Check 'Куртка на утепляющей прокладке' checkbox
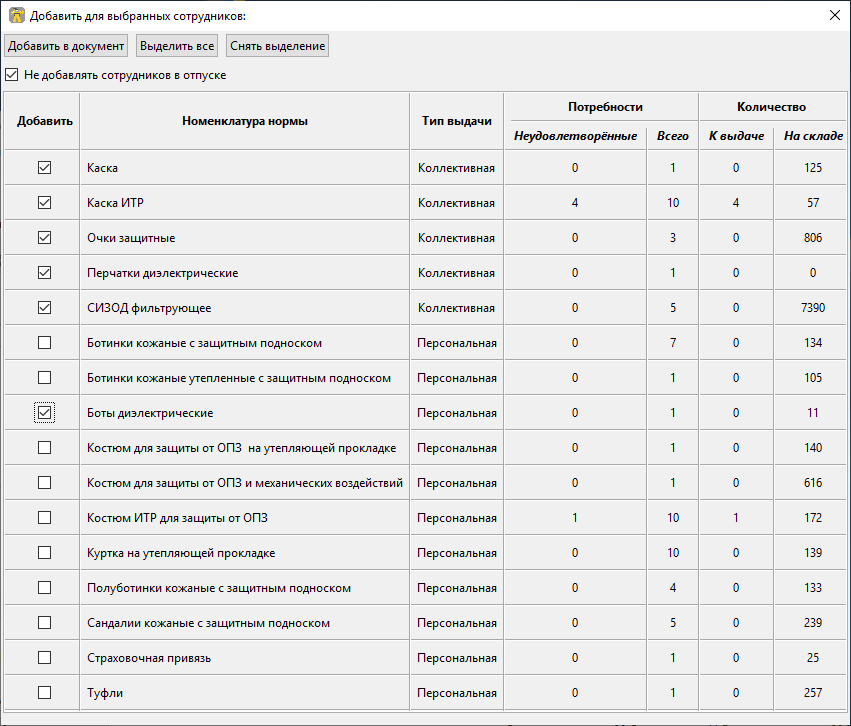 click(45, 552)
